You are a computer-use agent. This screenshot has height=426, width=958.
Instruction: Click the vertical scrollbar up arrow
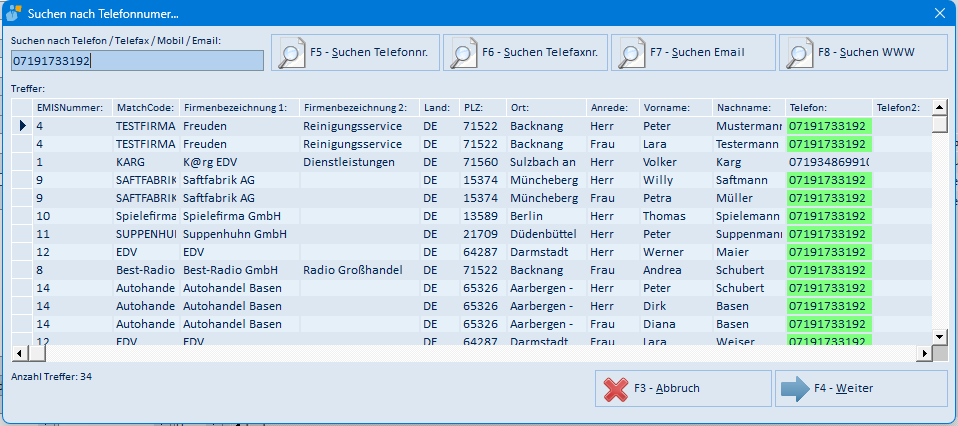pos(939,108)
